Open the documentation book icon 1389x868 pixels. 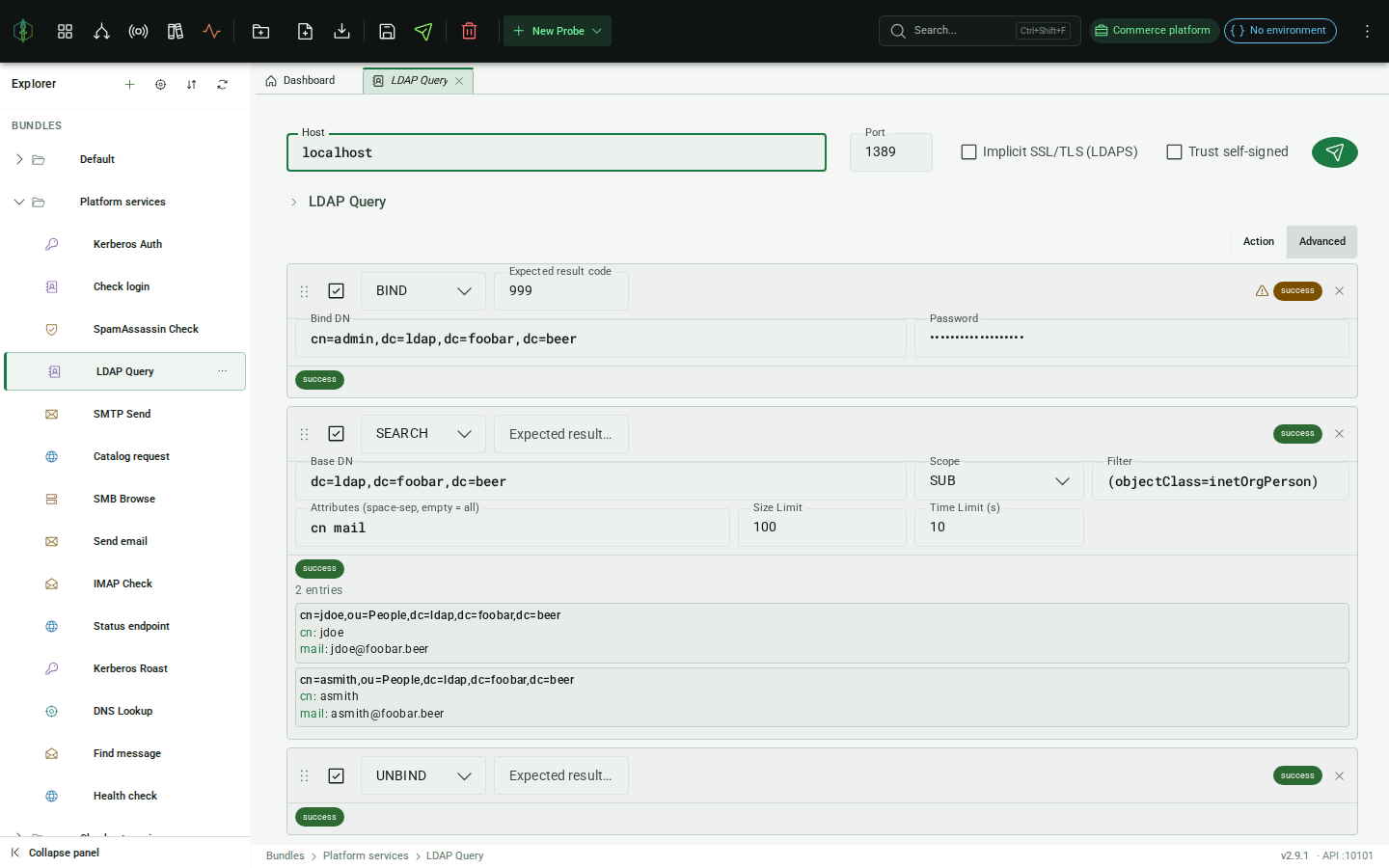[x=175, y=31]
